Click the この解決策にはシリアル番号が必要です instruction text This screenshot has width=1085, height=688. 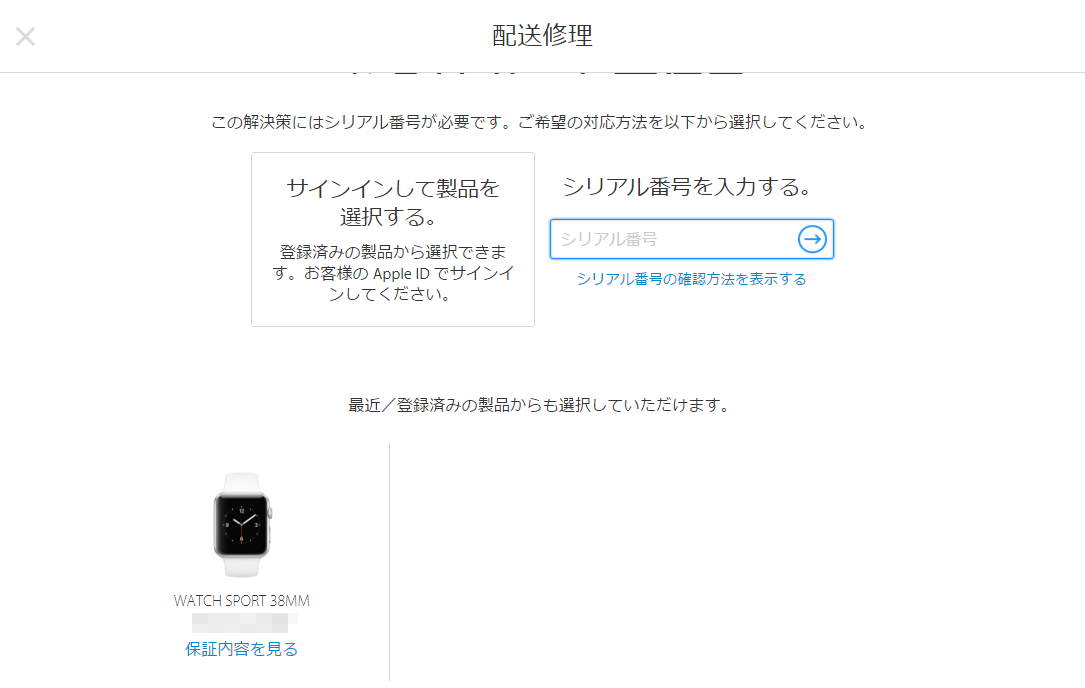pos(539,123)
